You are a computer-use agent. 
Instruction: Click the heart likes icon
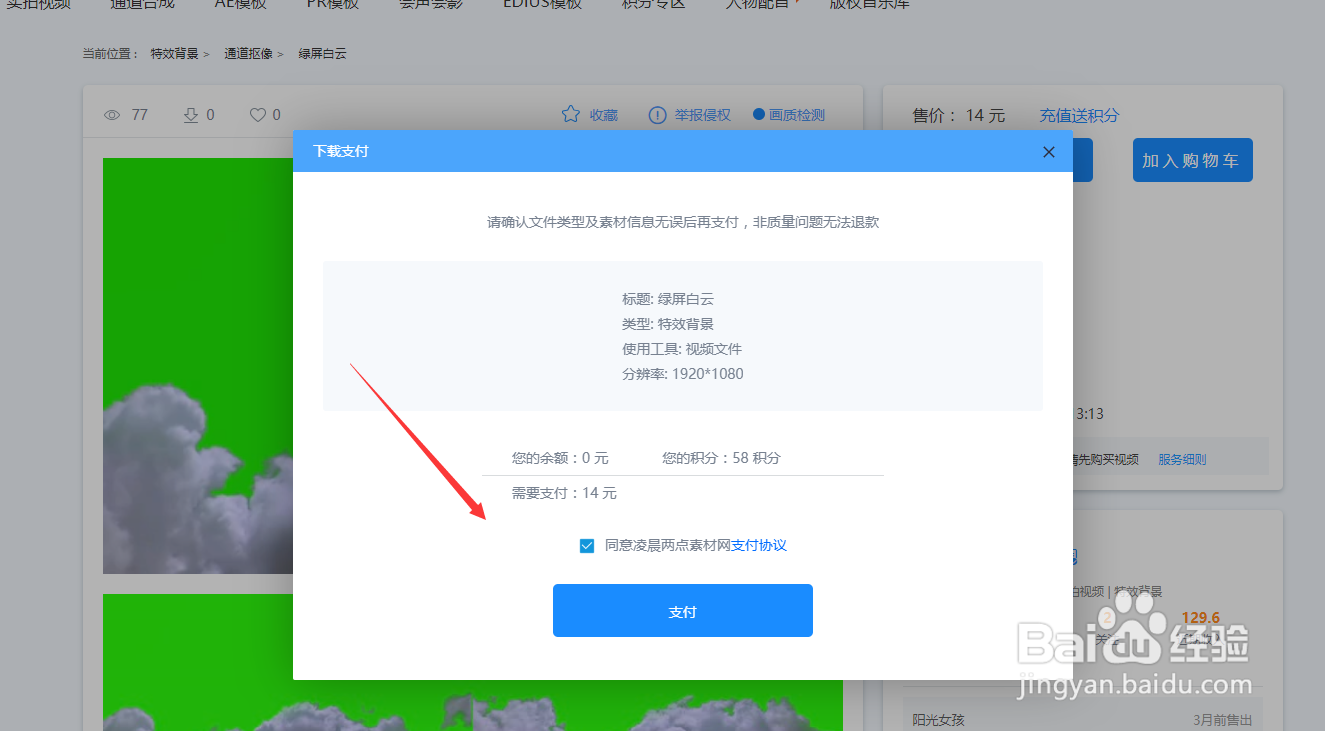tap(258, 115)
